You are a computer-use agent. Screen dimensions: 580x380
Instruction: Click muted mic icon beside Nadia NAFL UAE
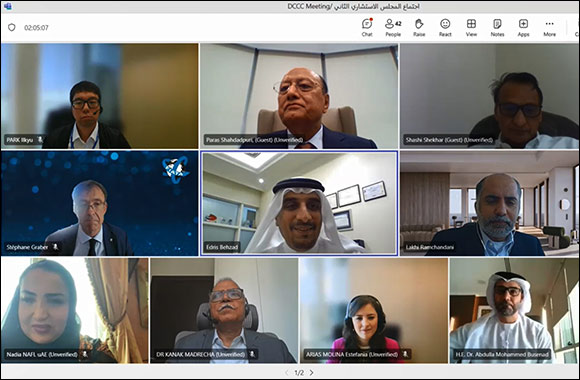click(x=85, y=354)
